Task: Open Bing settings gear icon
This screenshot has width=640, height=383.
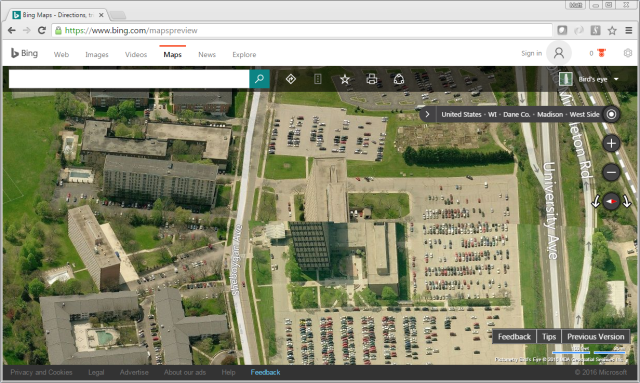Action: (x=628, y=53)
